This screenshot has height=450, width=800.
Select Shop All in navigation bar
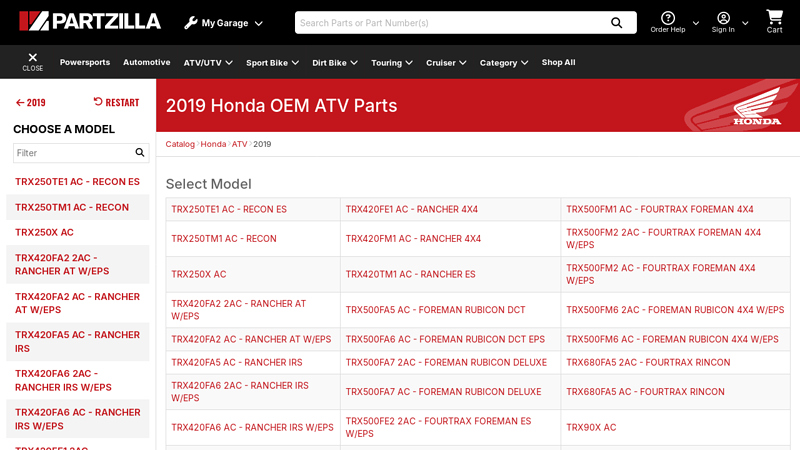[558, 62]
